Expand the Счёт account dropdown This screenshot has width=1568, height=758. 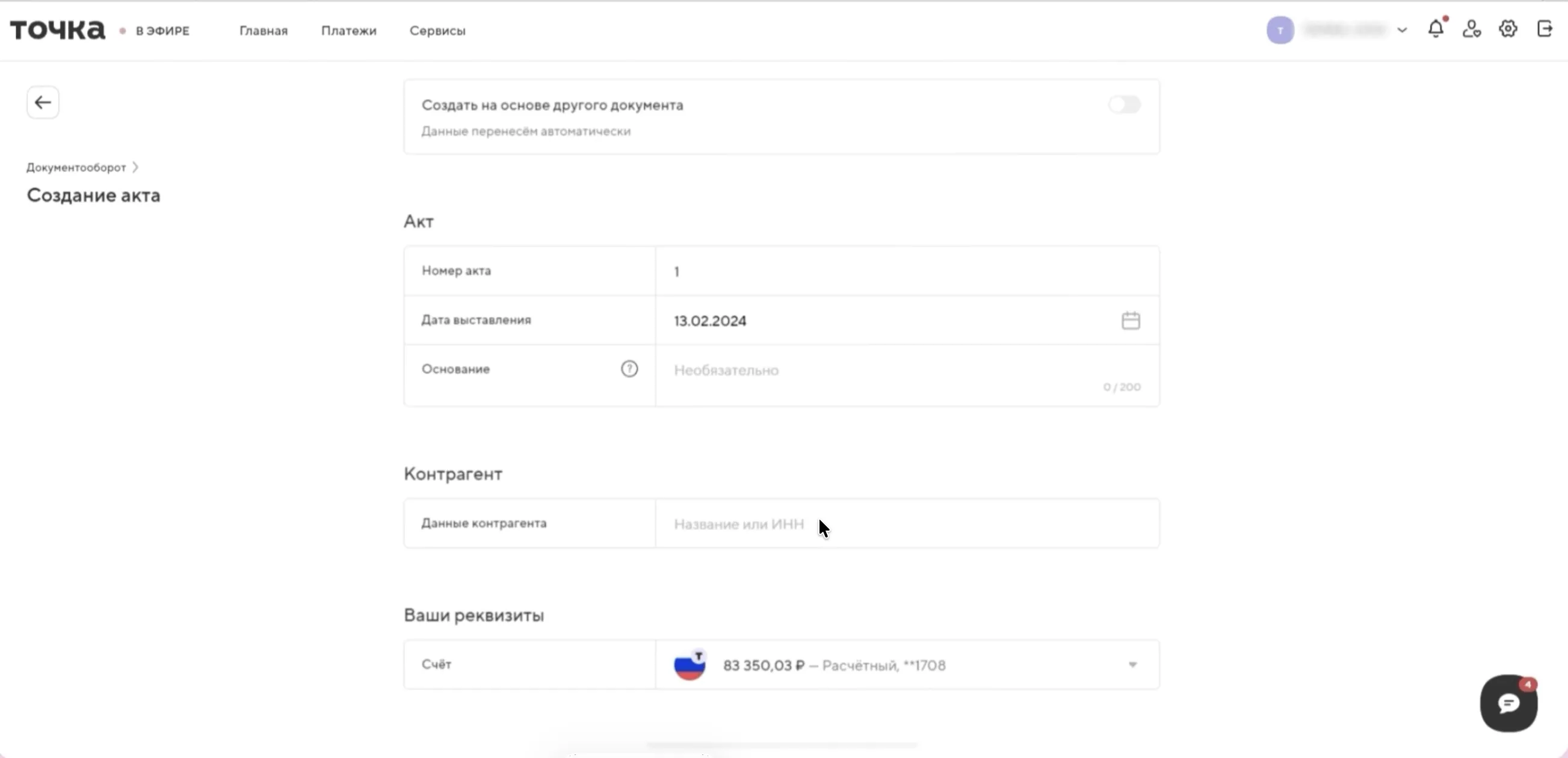click(1132, 665)
